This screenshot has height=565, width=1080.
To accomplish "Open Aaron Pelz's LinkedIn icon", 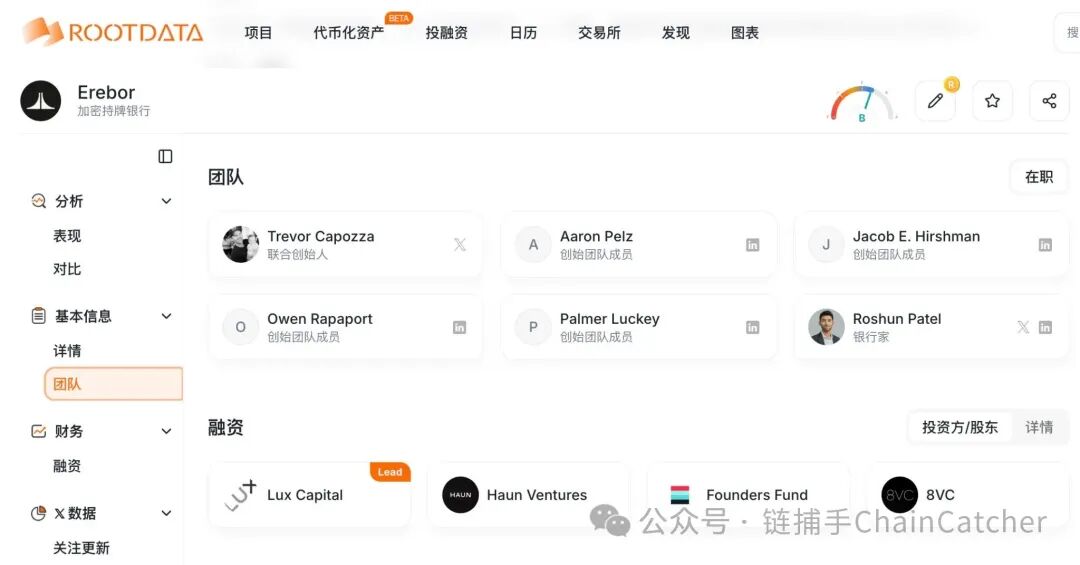I will (x=752, y=245).
